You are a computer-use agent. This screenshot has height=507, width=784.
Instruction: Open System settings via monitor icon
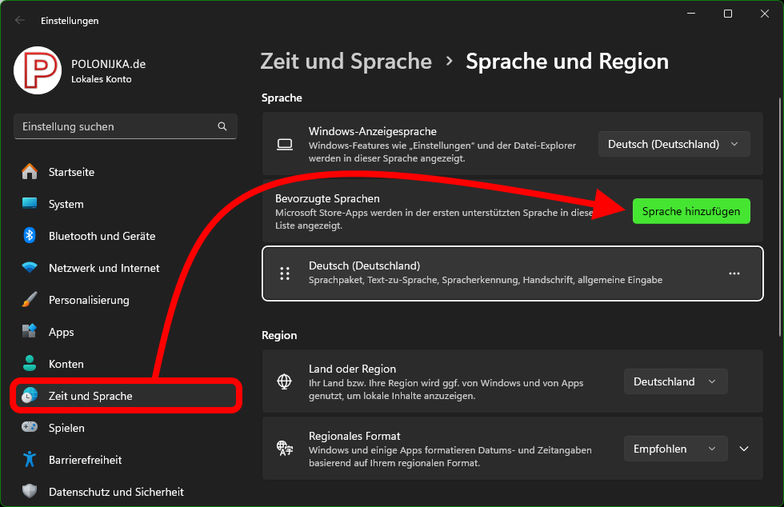tap(30, 204)
